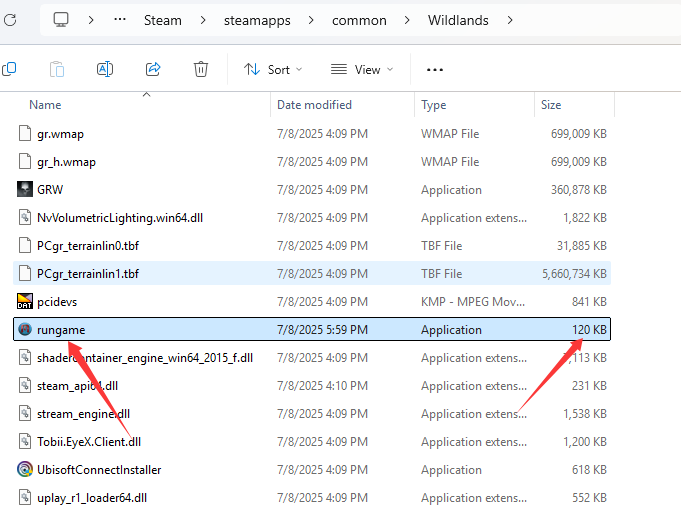The height and width of the screenshot is (515, 681).
Task: Click the 360,878 KB size value
Action: [x=579, y=190]
